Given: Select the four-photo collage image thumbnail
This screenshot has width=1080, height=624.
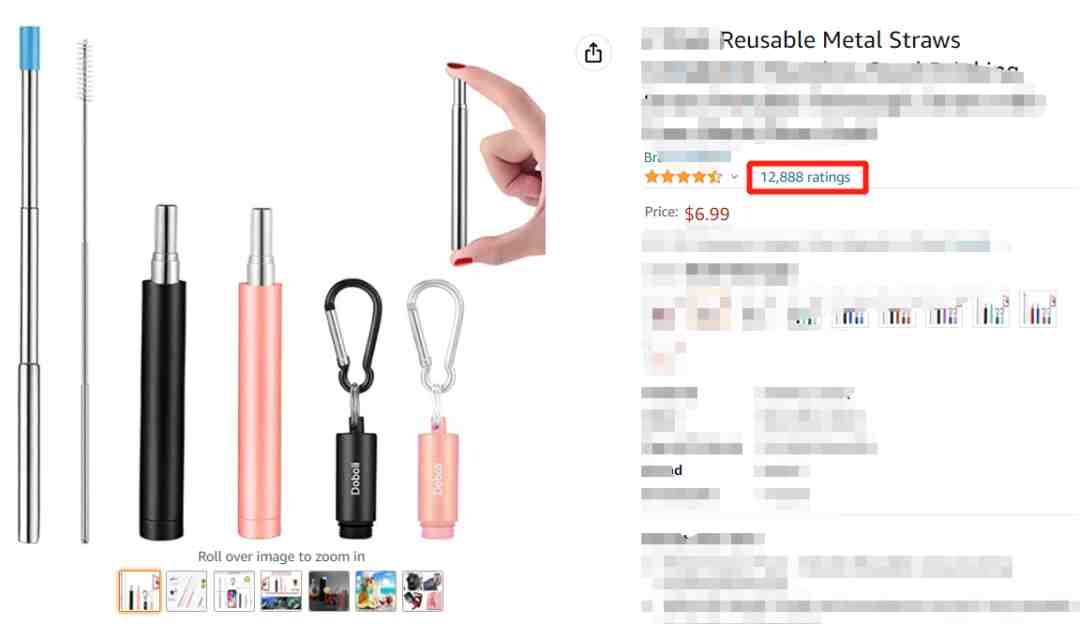Looking at the screenshot, I should (x=423, y=591).
